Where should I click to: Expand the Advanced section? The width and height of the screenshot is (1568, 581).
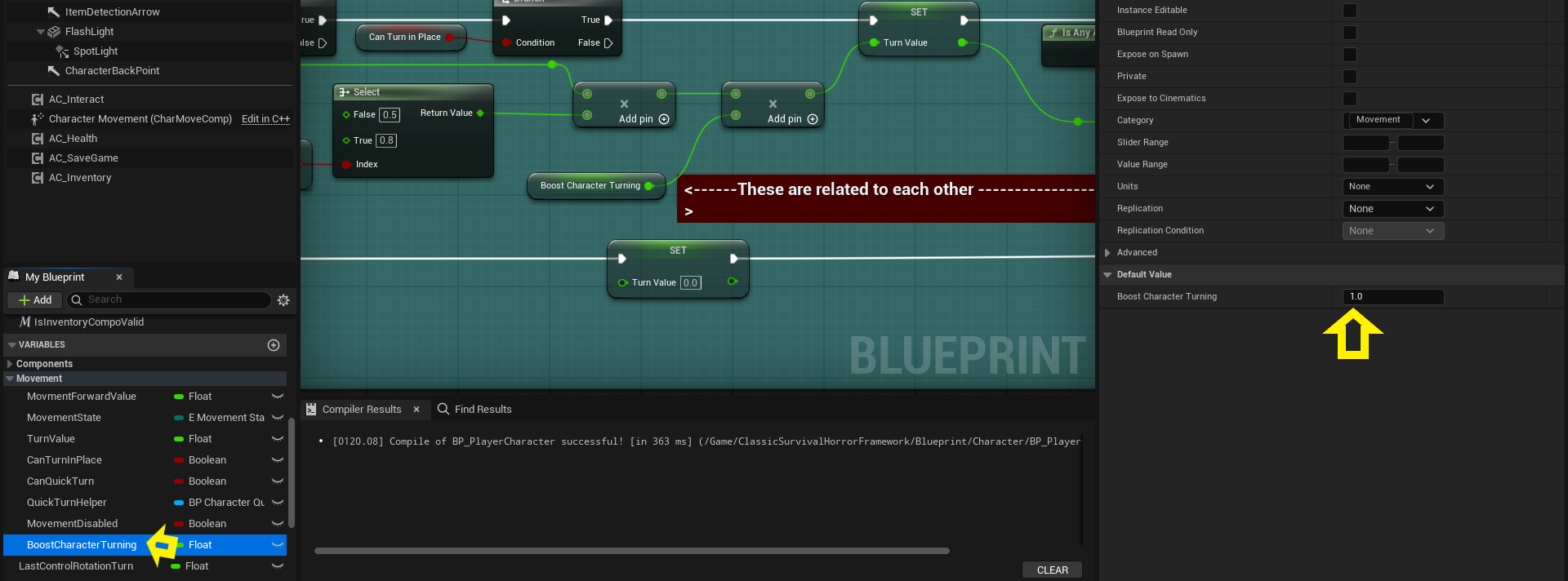pyautogui.click(x=1107, y=253)
